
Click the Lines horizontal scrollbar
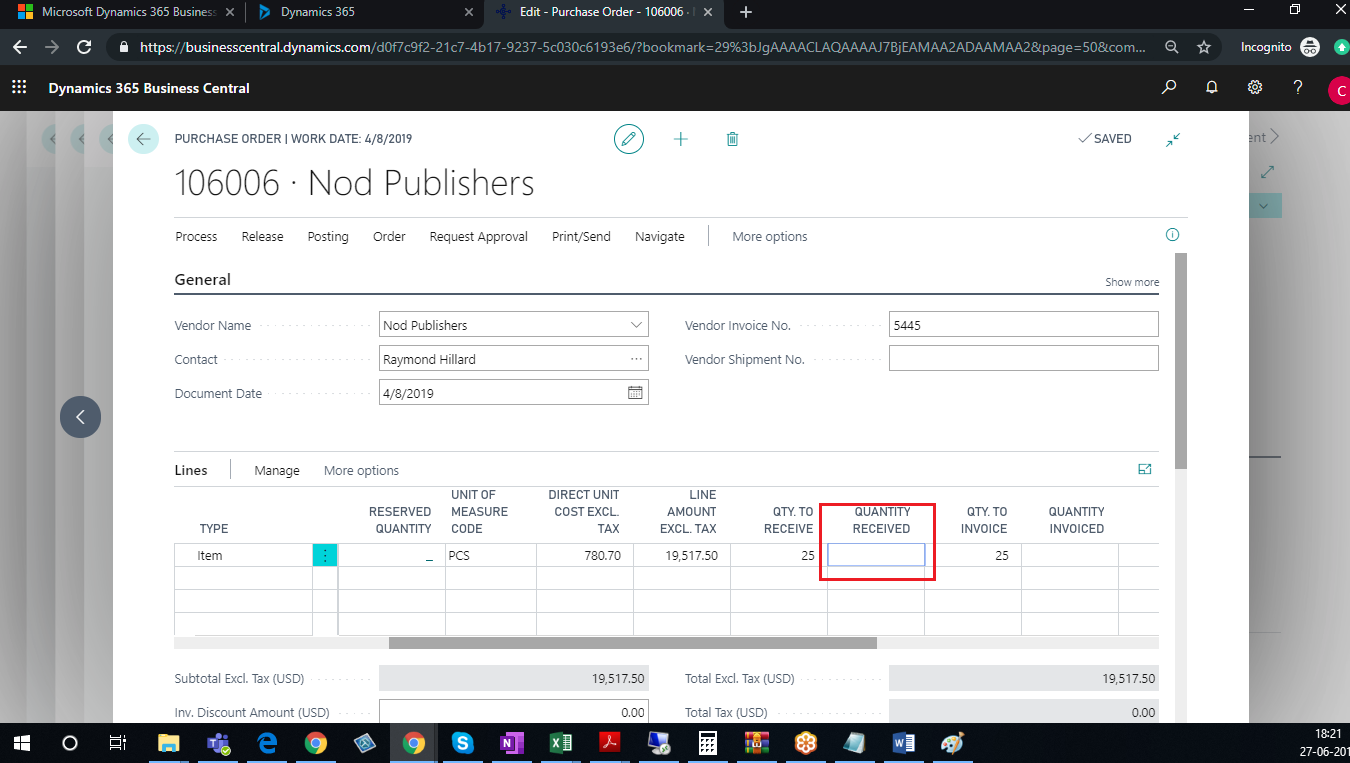click(633, 643)
